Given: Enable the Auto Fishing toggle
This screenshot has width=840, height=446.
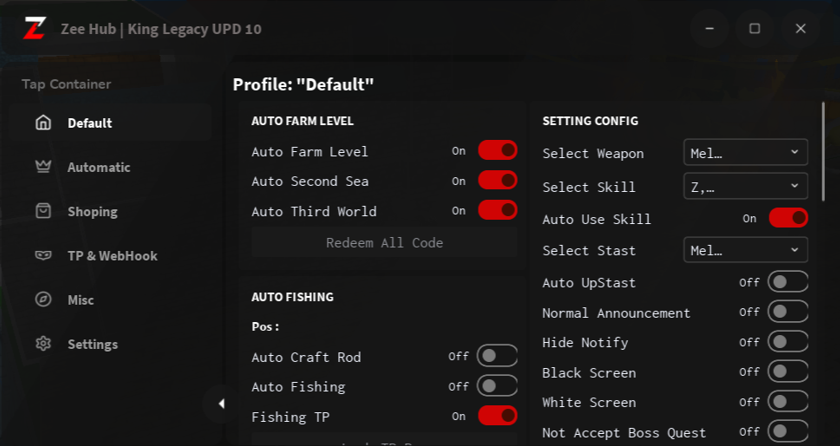Looking at the screenshot, I should 497,386.
